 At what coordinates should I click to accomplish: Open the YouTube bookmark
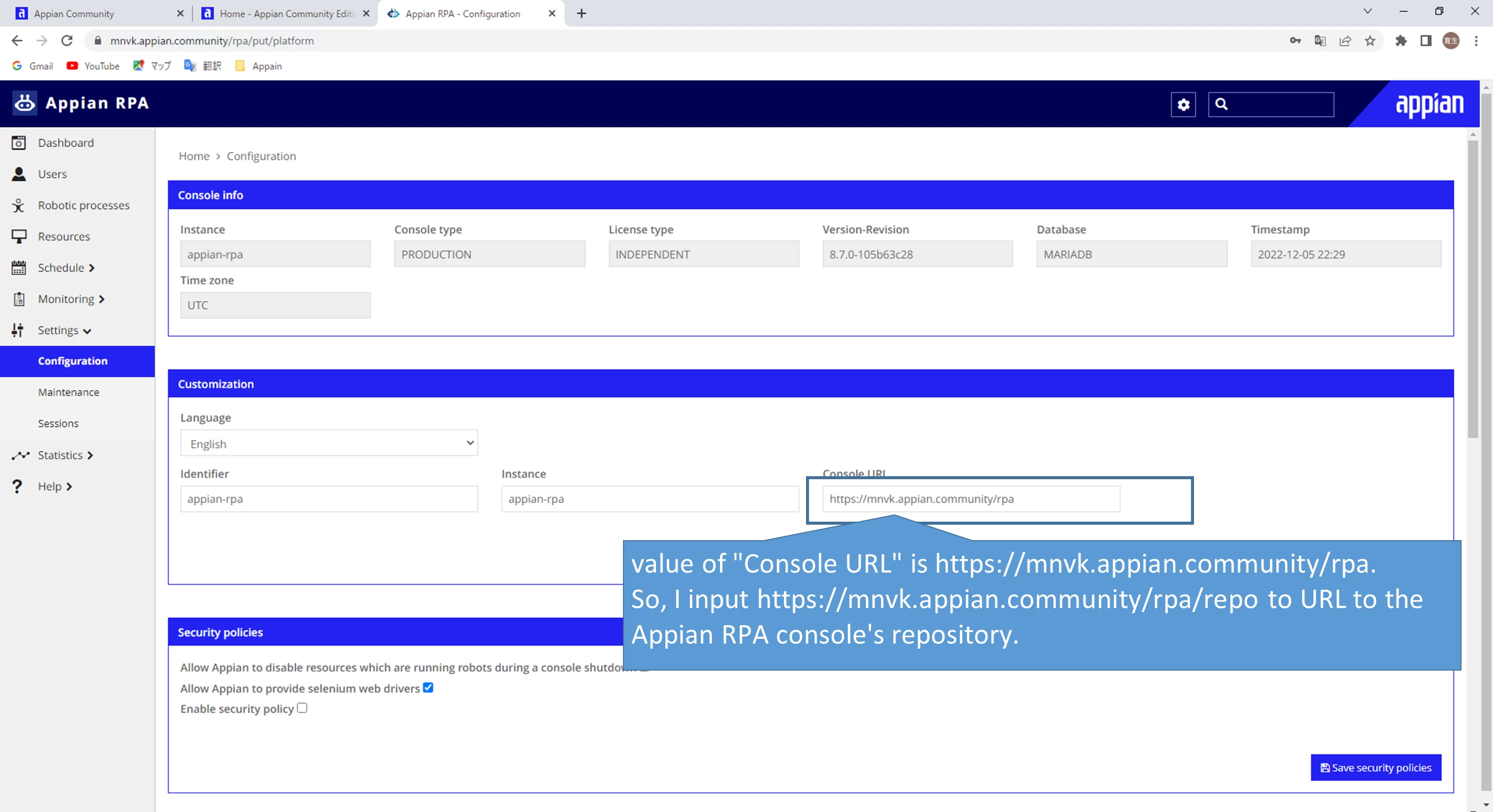pos(92,66)
